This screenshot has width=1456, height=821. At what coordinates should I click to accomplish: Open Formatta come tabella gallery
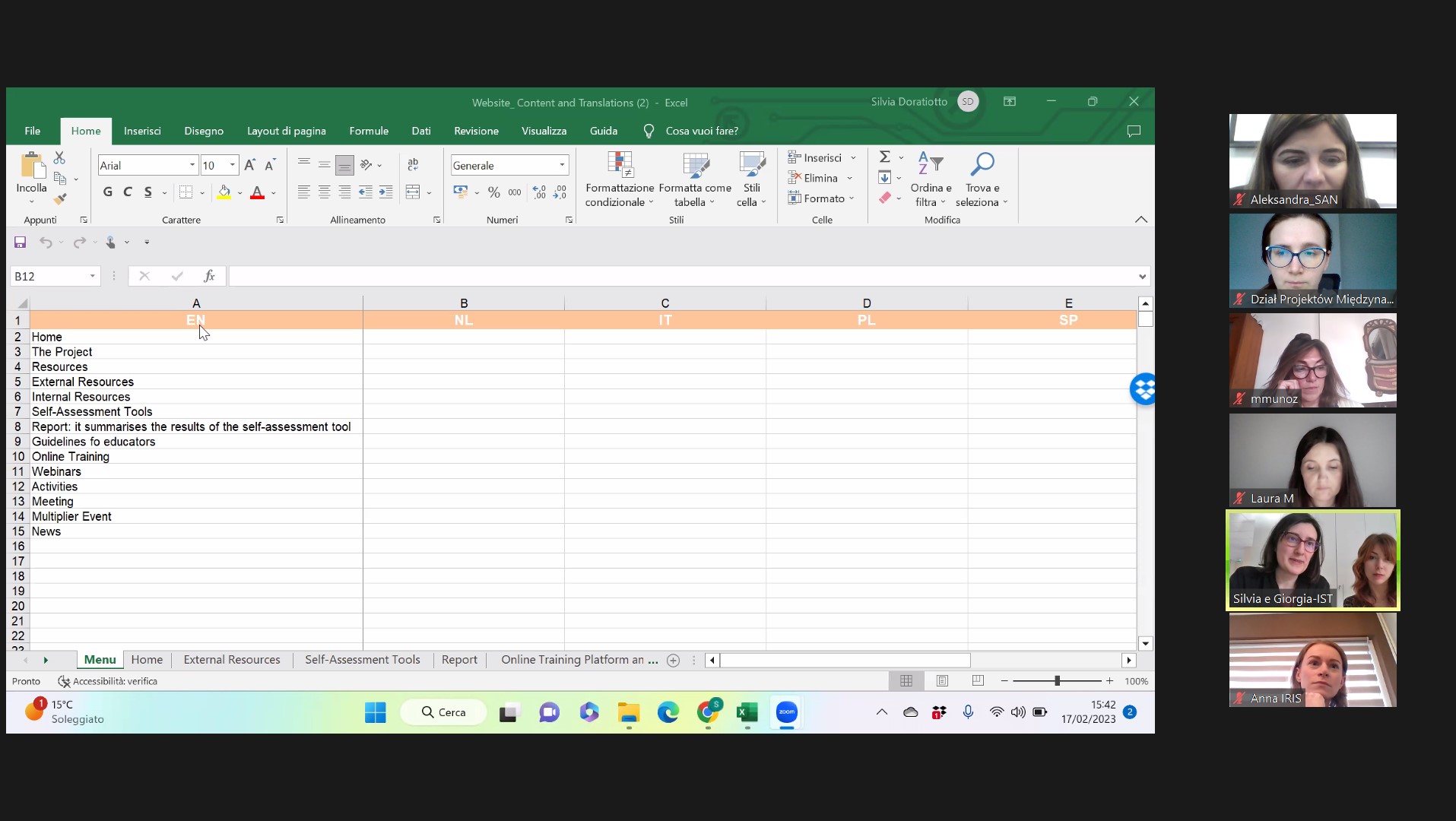(695, 179)
